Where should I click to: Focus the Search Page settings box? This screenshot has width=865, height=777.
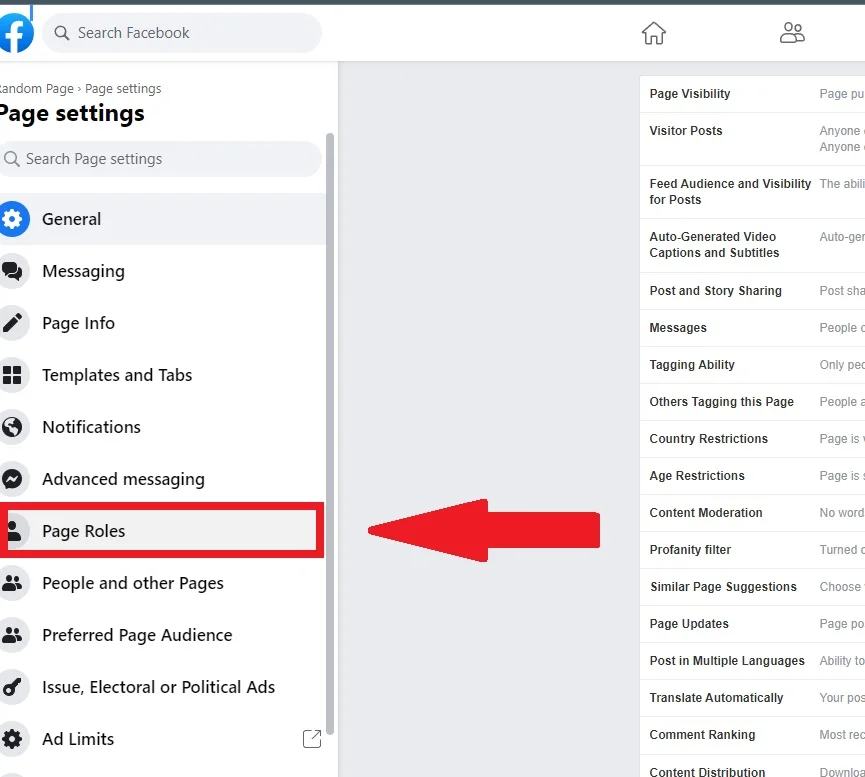tap(161, 159)
